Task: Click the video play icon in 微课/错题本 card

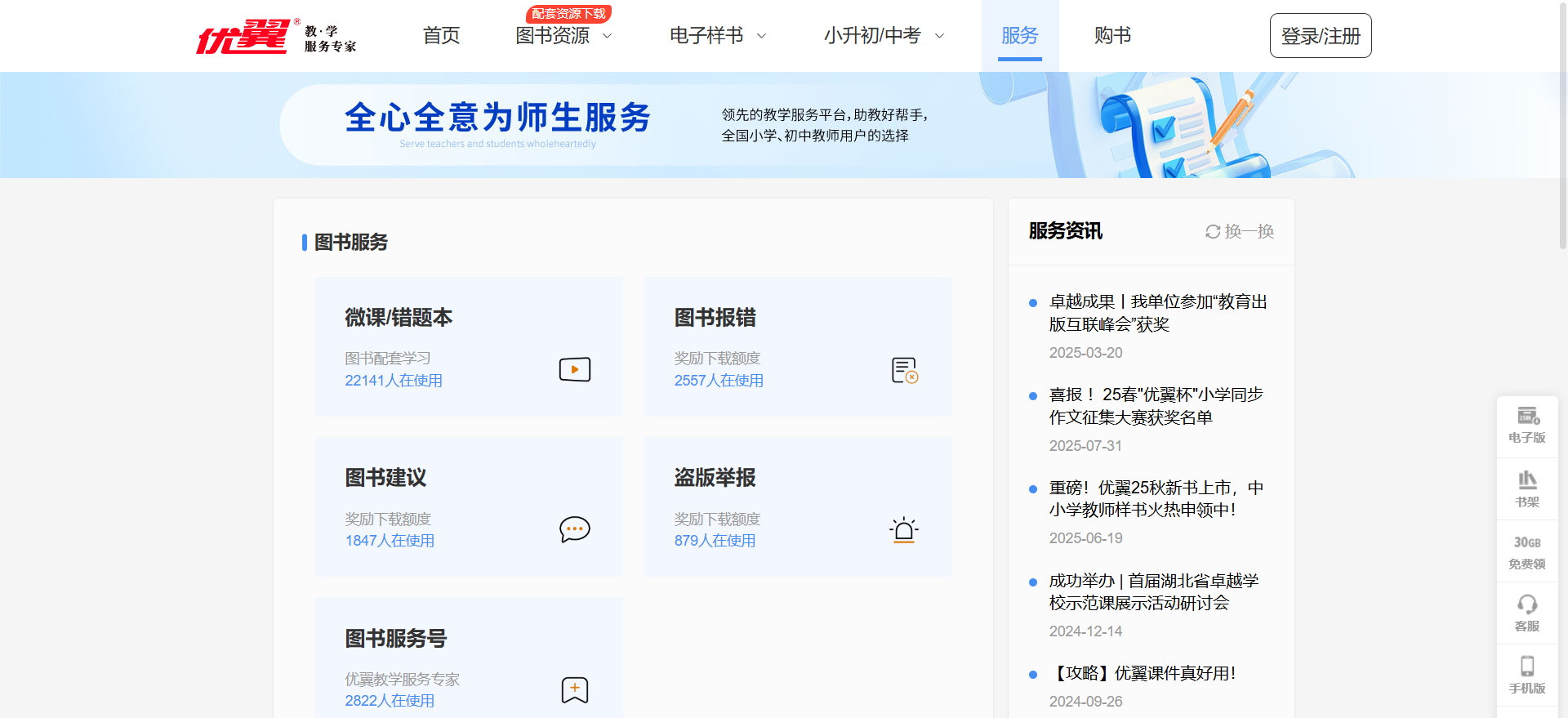Action: (574, 369)
